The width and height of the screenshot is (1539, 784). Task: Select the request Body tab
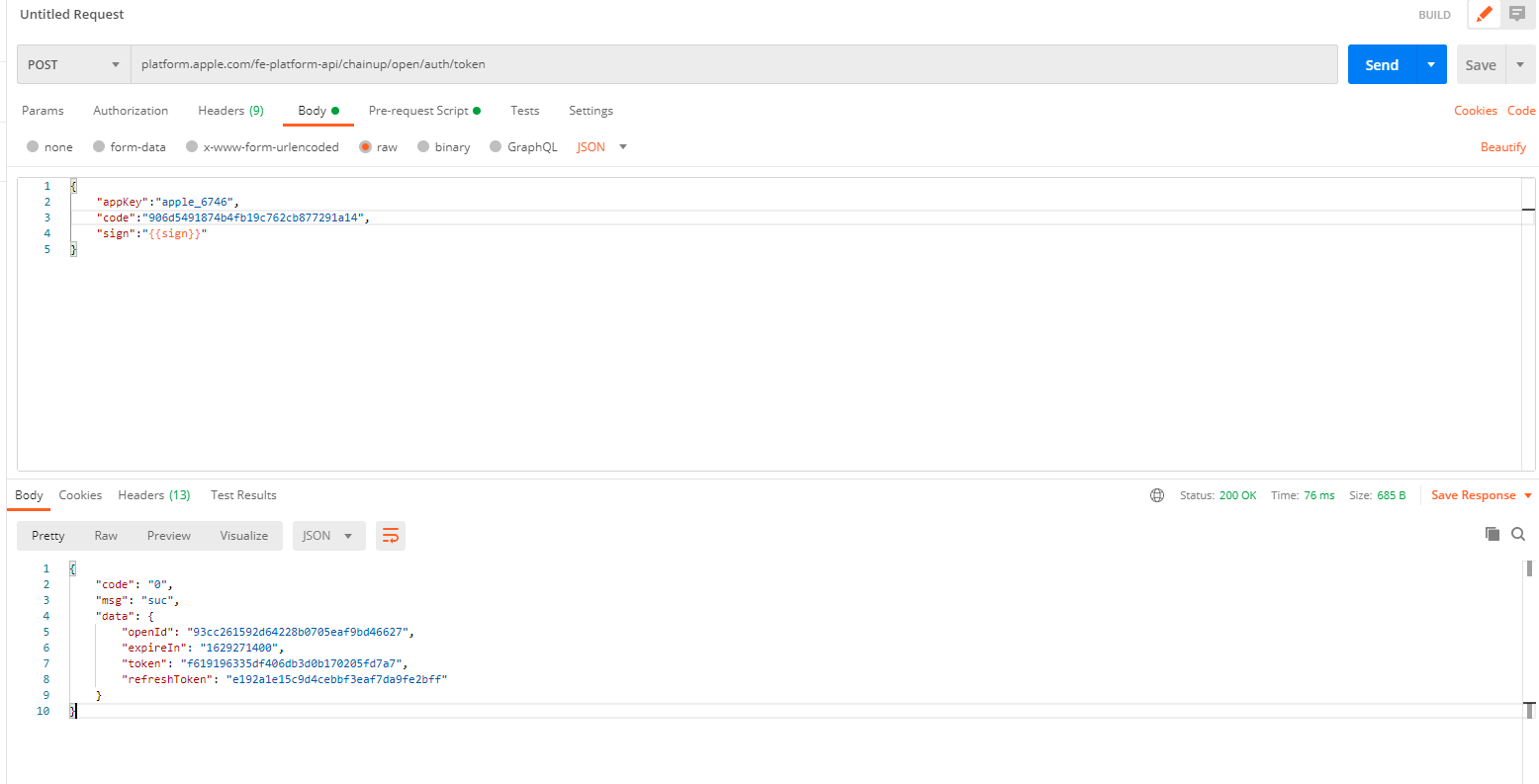318,111
